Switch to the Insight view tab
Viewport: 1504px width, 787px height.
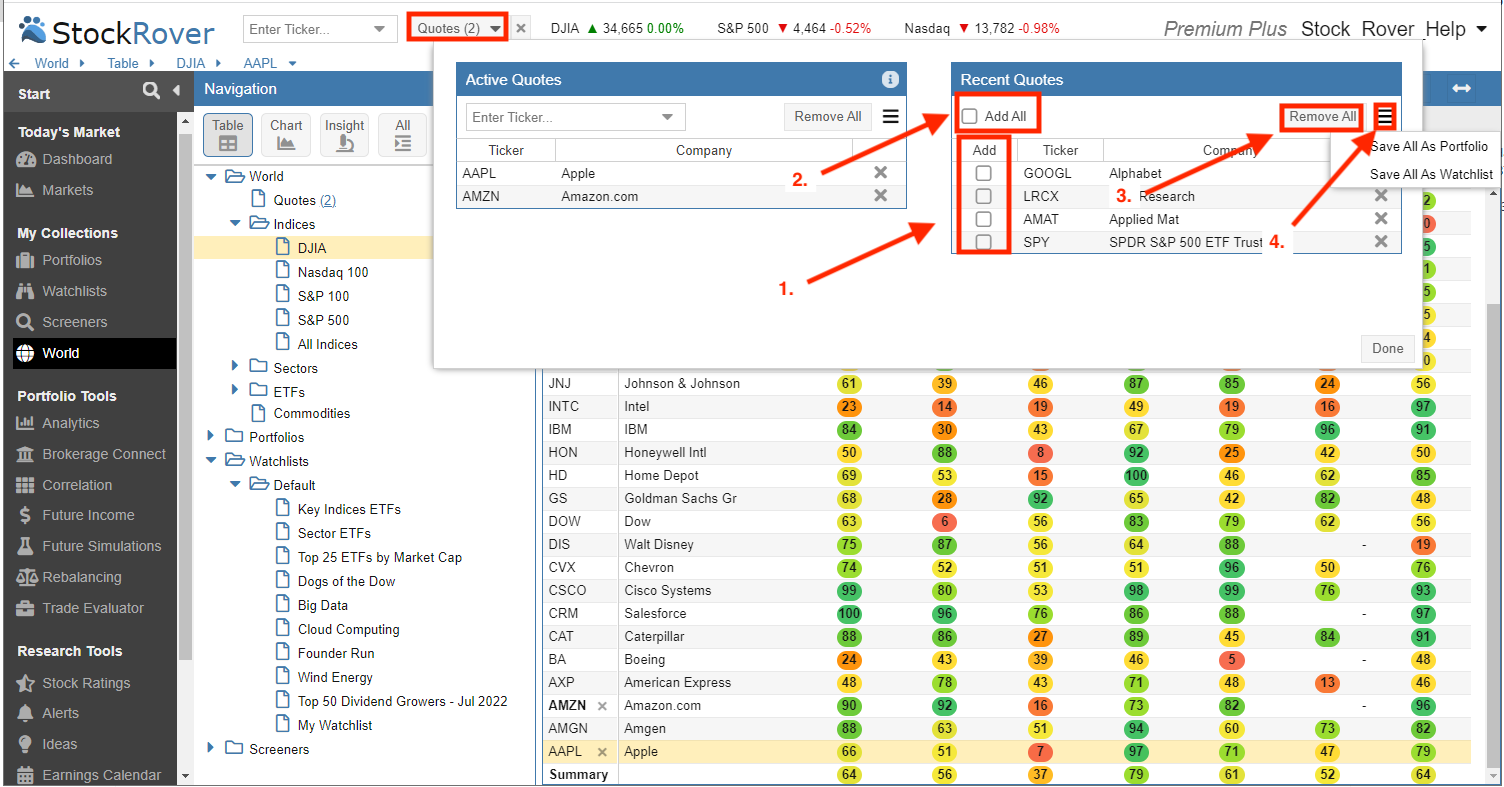pyautogui.click(x=344, y=135)
